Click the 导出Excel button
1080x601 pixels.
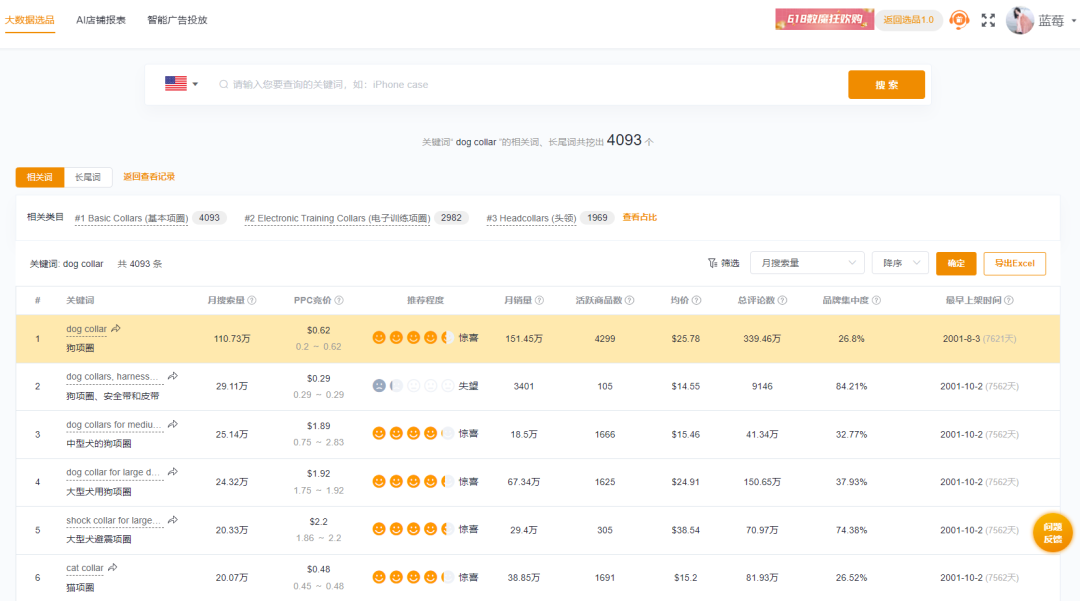[x=1015, y=263]
